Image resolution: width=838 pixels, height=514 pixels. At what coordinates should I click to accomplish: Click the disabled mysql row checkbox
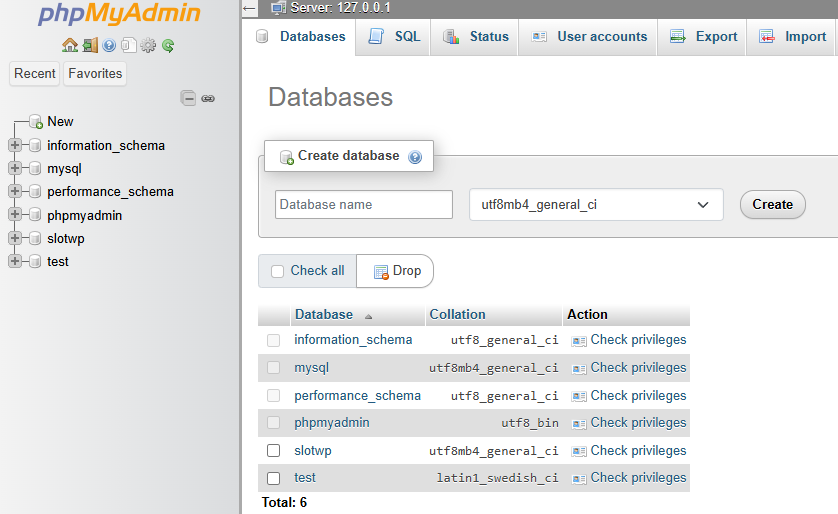click(x=274, y=368)
